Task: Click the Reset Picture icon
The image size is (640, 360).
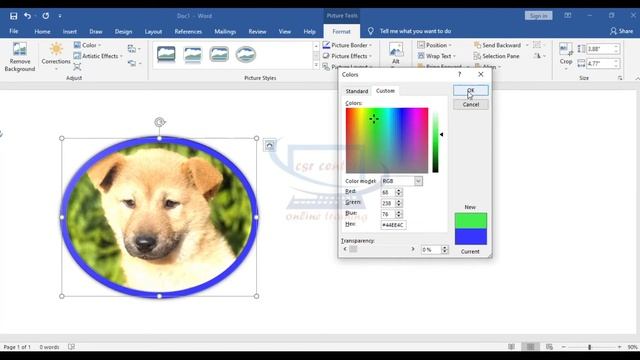Action: 132,63
